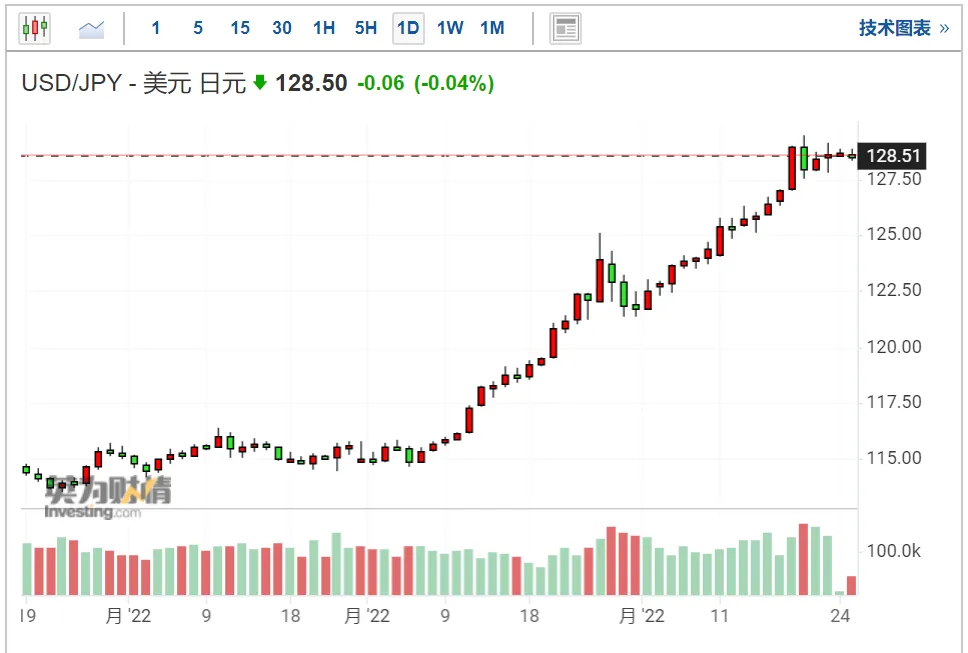Select the candlestick chart type icon

point(35,28)
